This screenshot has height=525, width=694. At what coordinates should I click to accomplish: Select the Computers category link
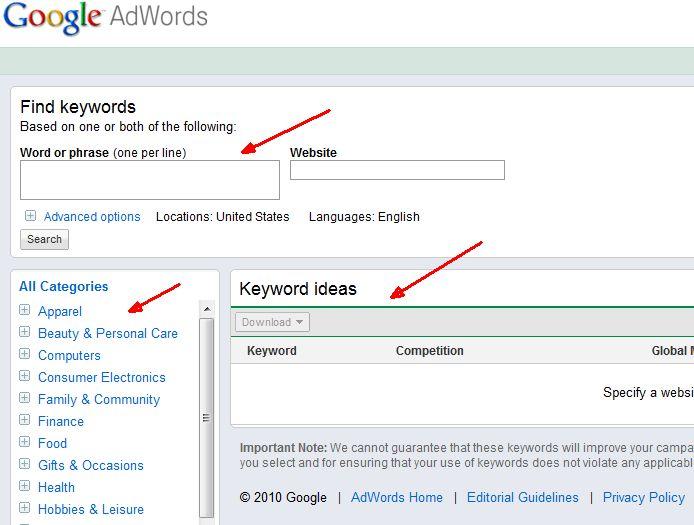[x=69, y=355]
